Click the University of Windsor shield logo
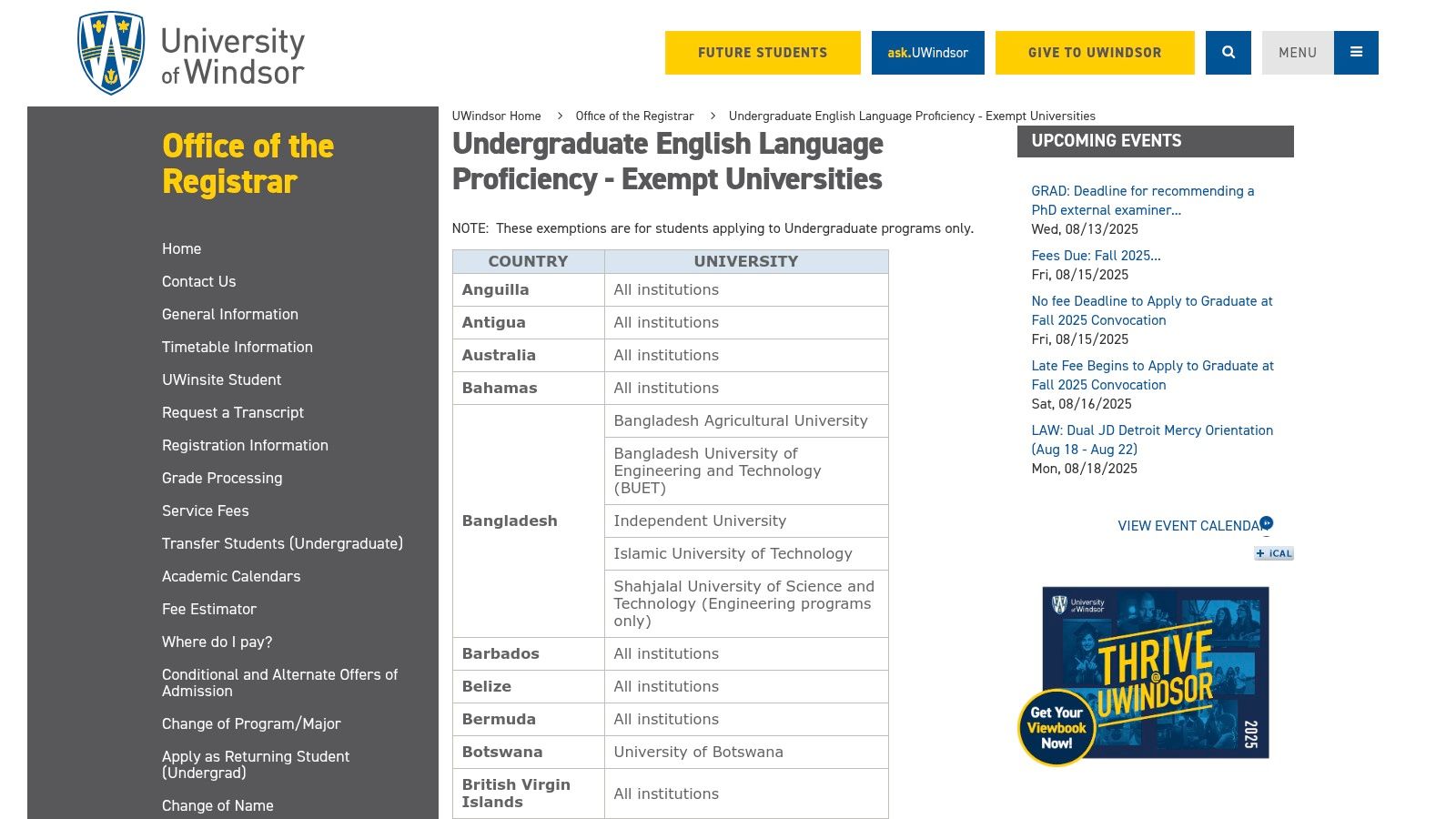Screen dimensions: 1456x819 point(111,53)
